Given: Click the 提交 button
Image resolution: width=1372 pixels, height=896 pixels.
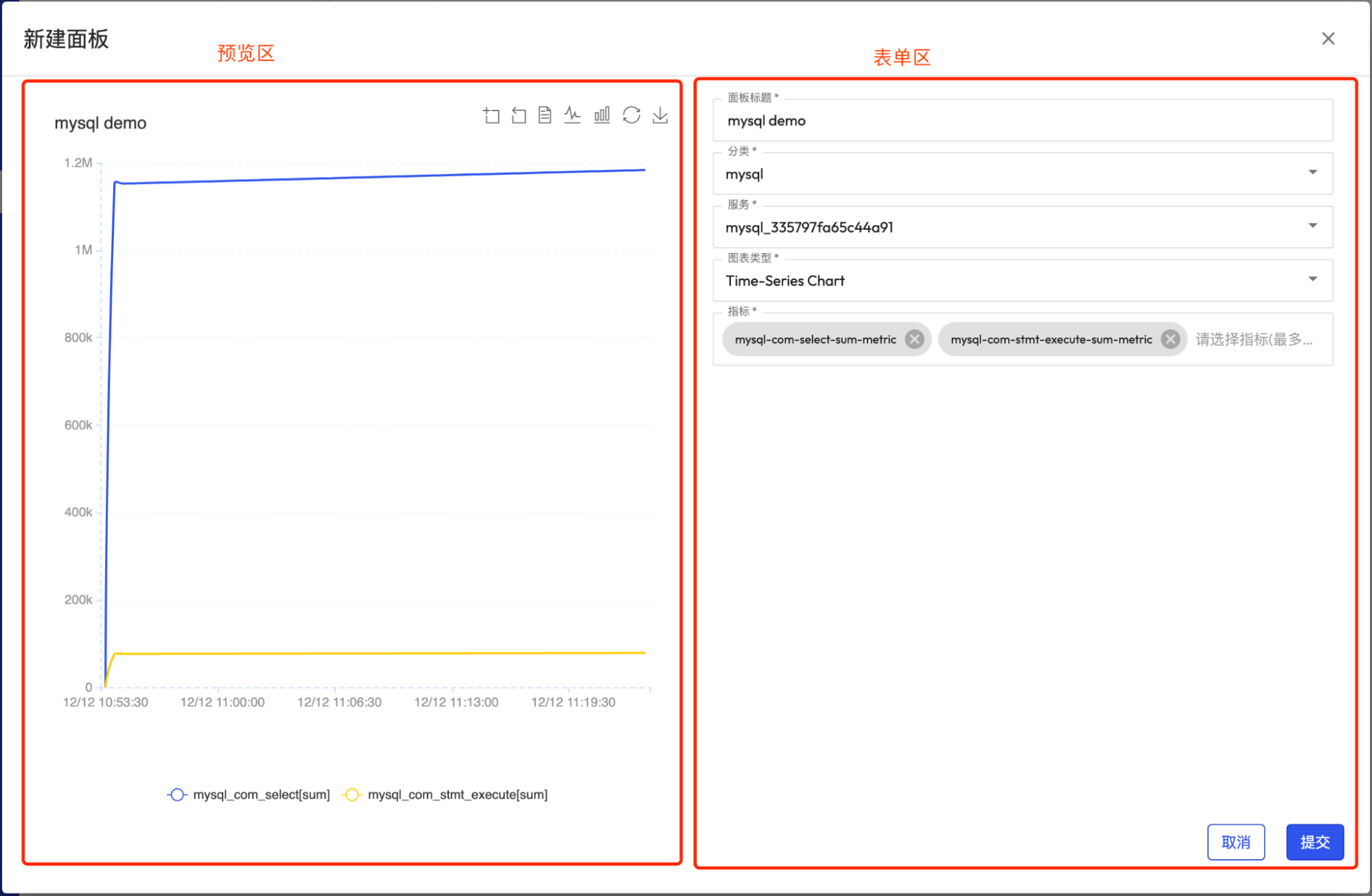Looking at the screenshot, I should pos(1315,842).
